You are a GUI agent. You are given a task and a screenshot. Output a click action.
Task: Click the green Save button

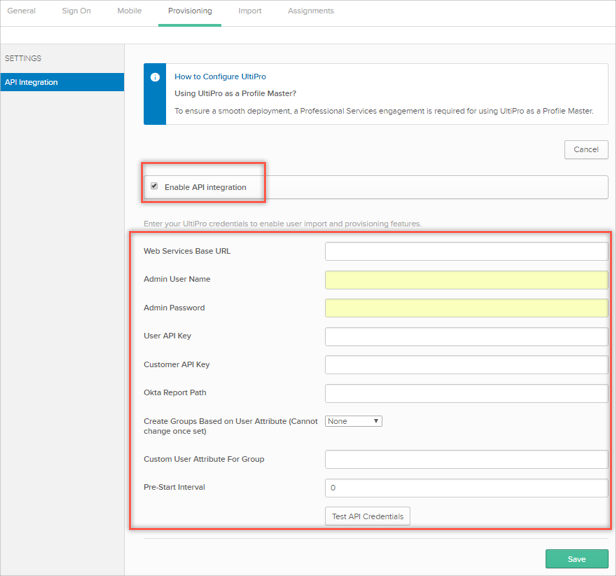[x=576, y=559]
